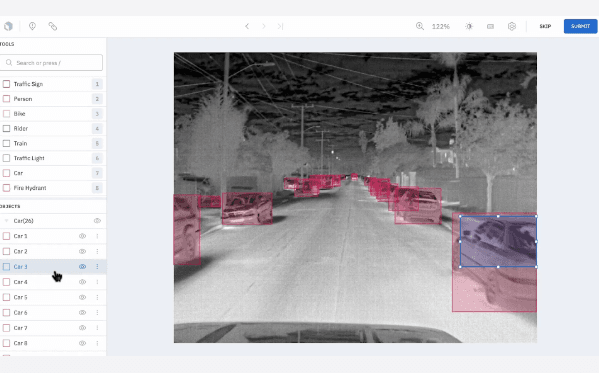Click the selected purple car bounding box
The image size is (599, 373).
[498, 242]
